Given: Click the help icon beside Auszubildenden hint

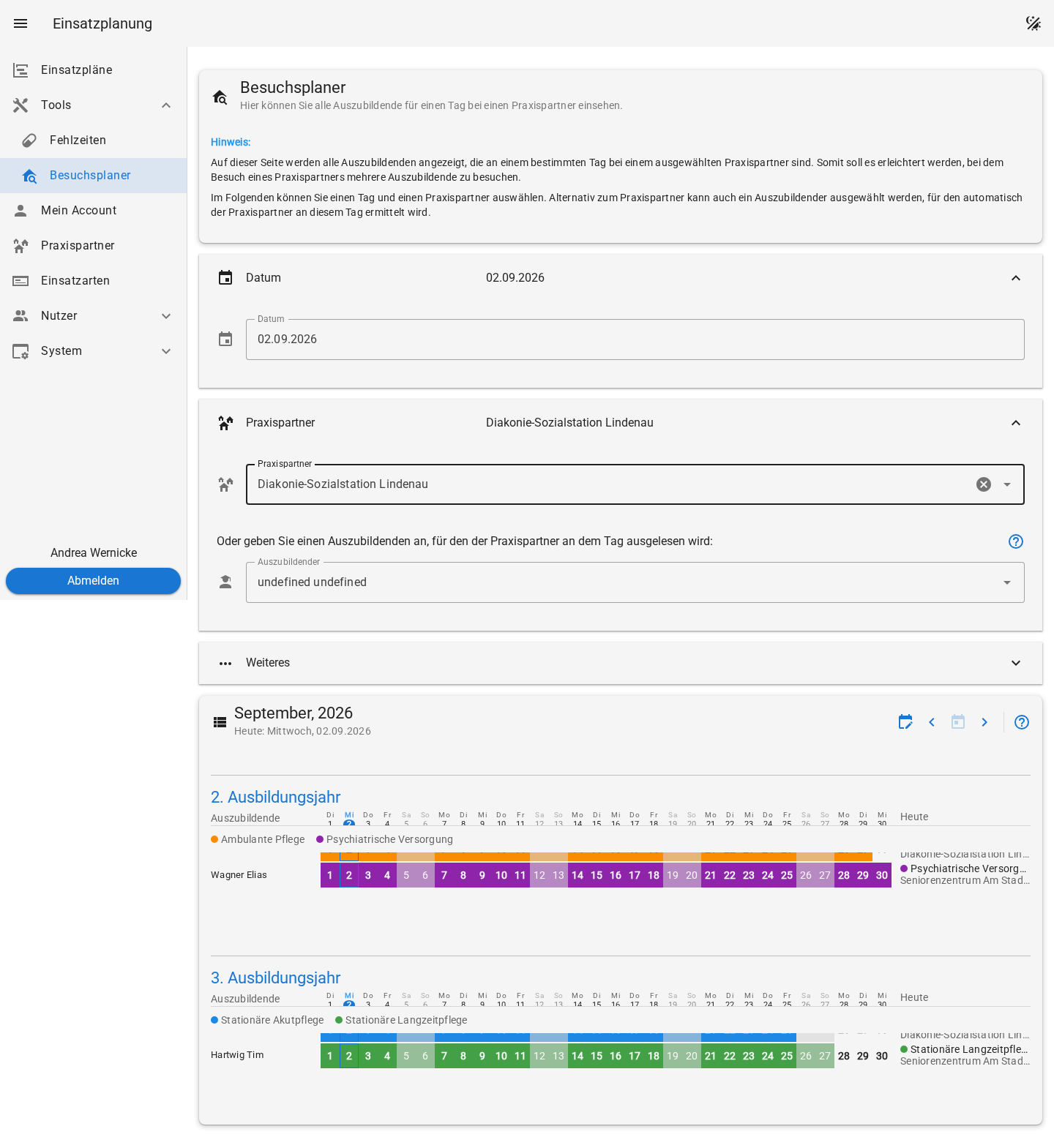Looking at the screenshot, I should [1016, 541].
